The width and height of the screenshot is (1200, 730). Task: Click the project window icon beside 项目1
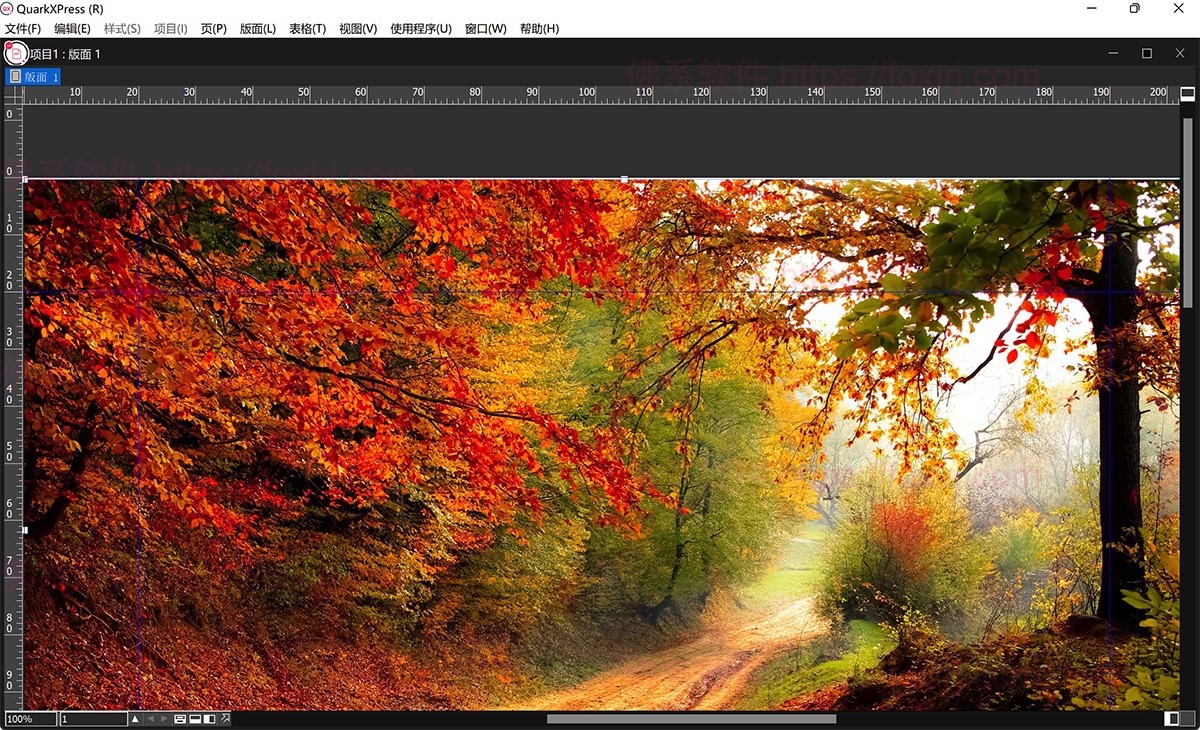point(15,53)
